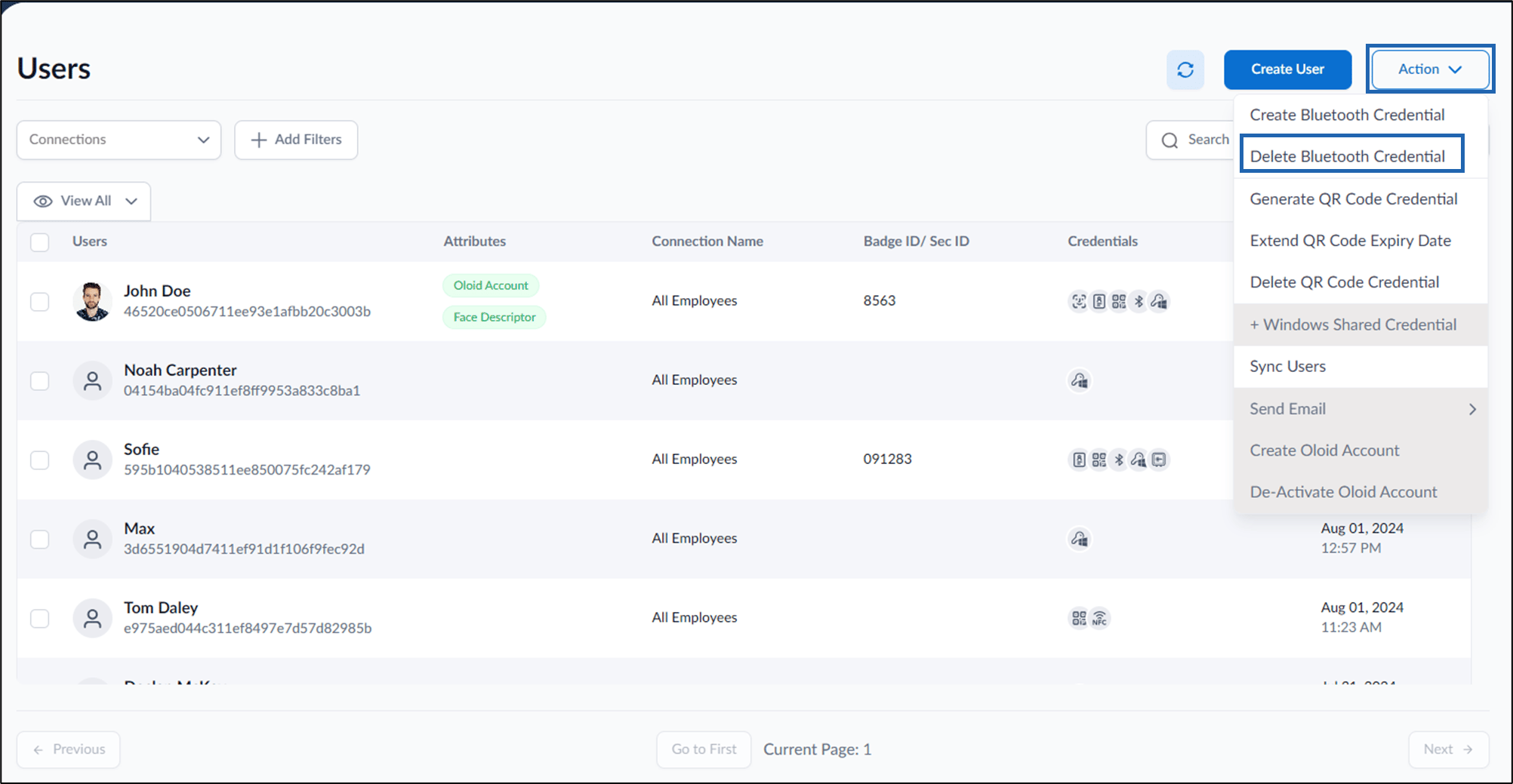Viewport: 1513px width, 784px height.
Task: Choose Create Bluetooth Credential from the menu
Action: click(1347, 115)
